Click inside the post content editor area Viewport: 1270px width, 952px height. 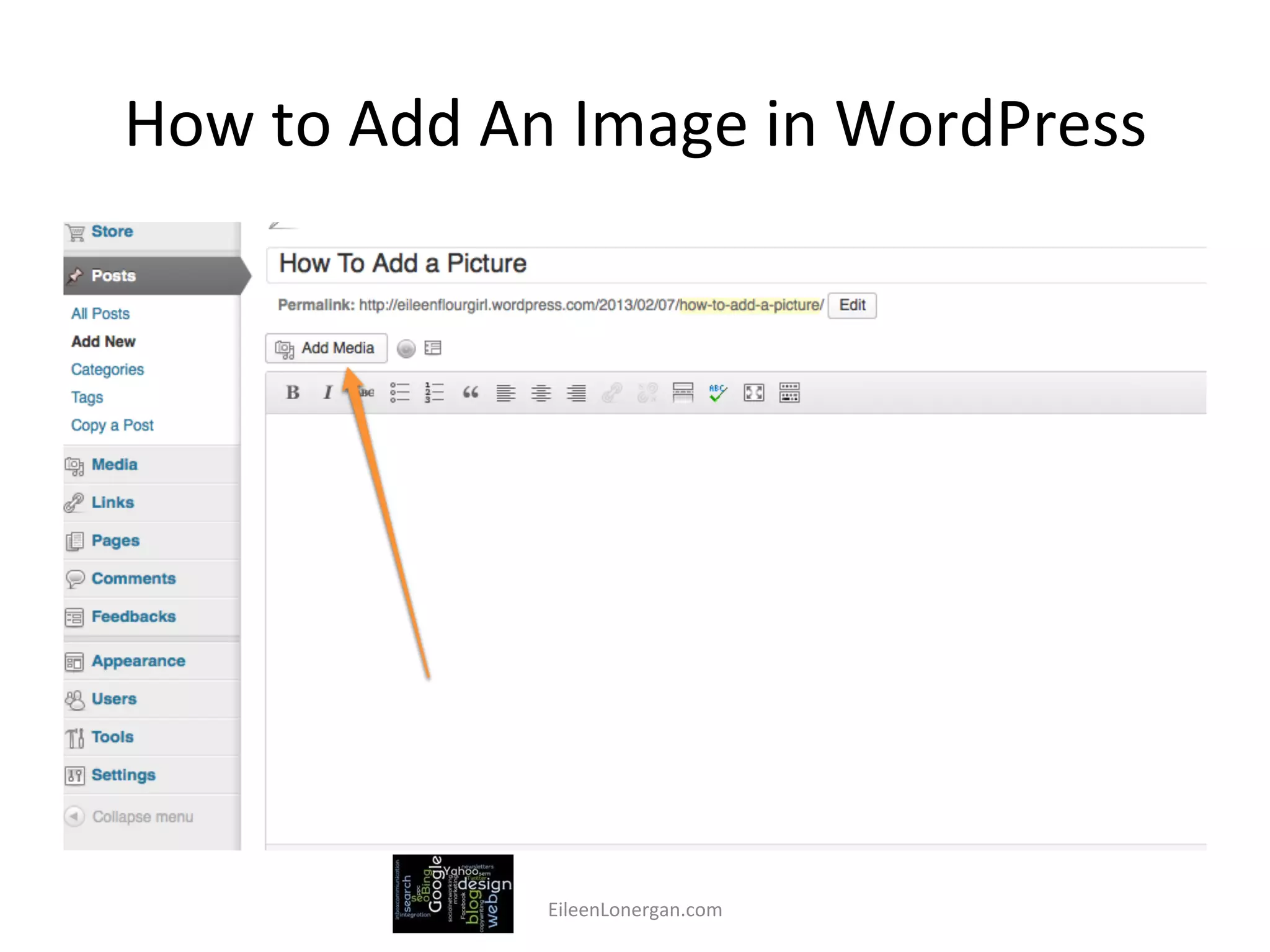736,628
